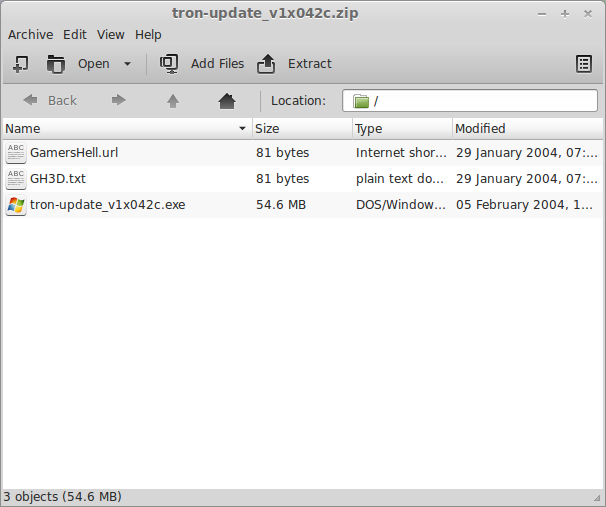Click the Windows executable file icon
The width and height of the screenshot is (606, 507).
point(16,205)
